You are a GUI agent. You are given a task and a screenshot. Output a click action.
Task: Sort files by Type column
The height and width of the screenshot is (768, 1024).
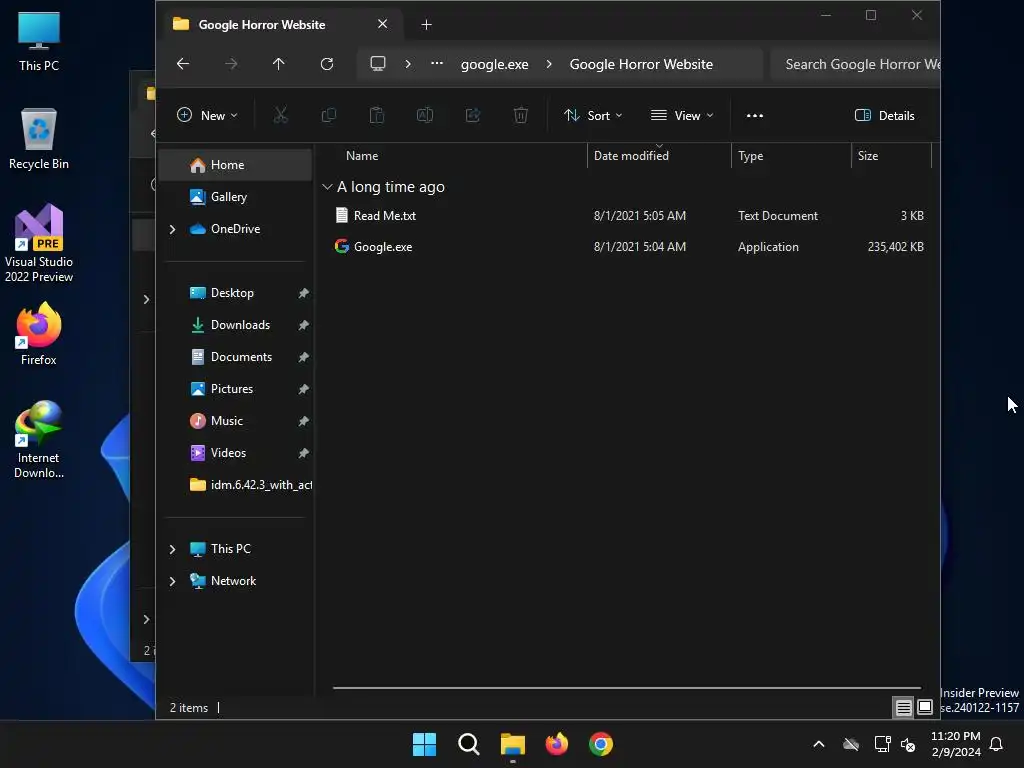[x=750, y=156]
